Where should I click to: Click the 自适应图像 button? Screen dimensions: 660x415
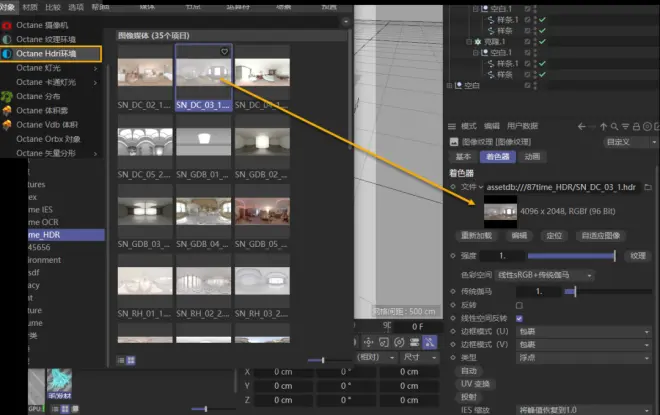click(x=601, y=235)
